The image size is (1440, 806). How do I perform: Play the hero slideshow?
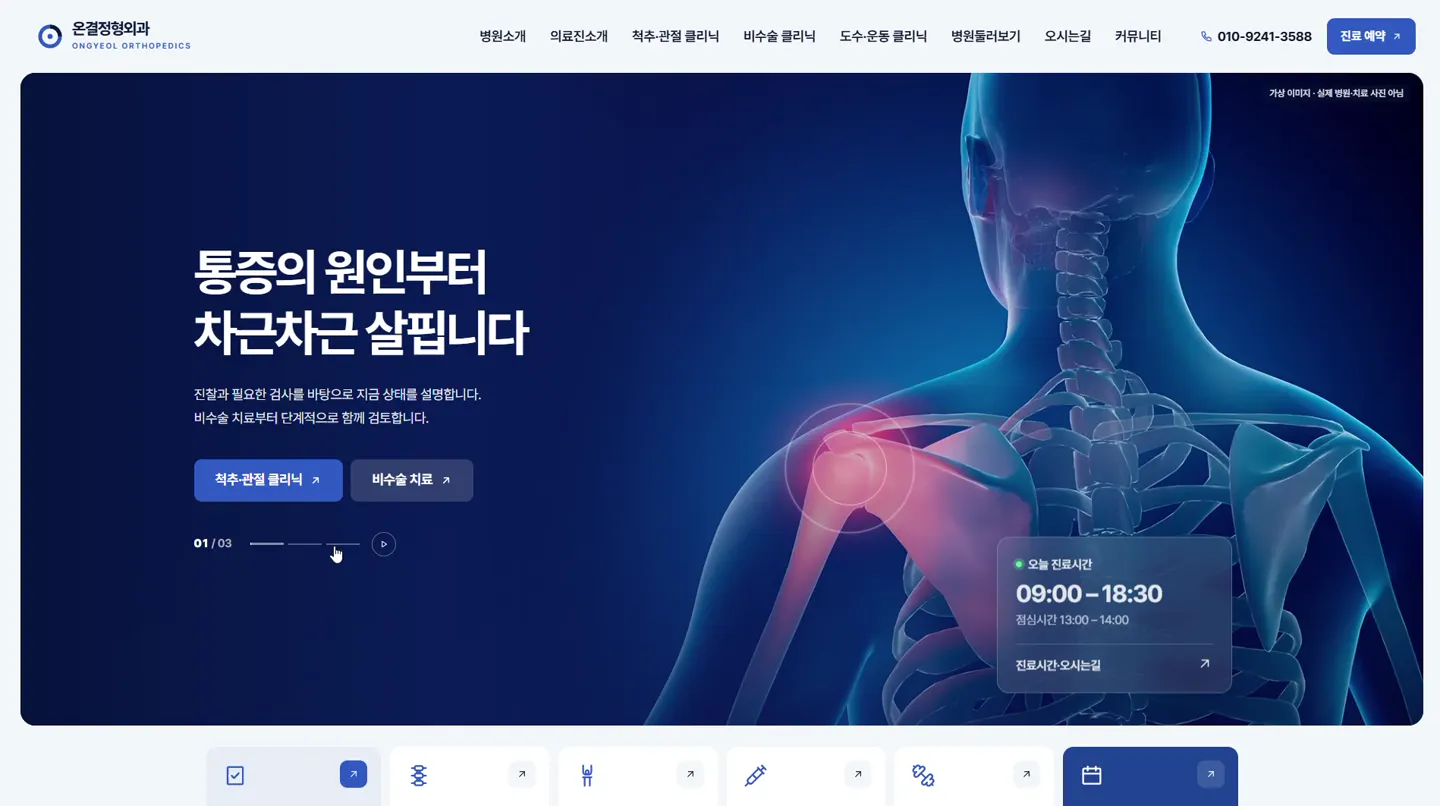pos(384,544)
